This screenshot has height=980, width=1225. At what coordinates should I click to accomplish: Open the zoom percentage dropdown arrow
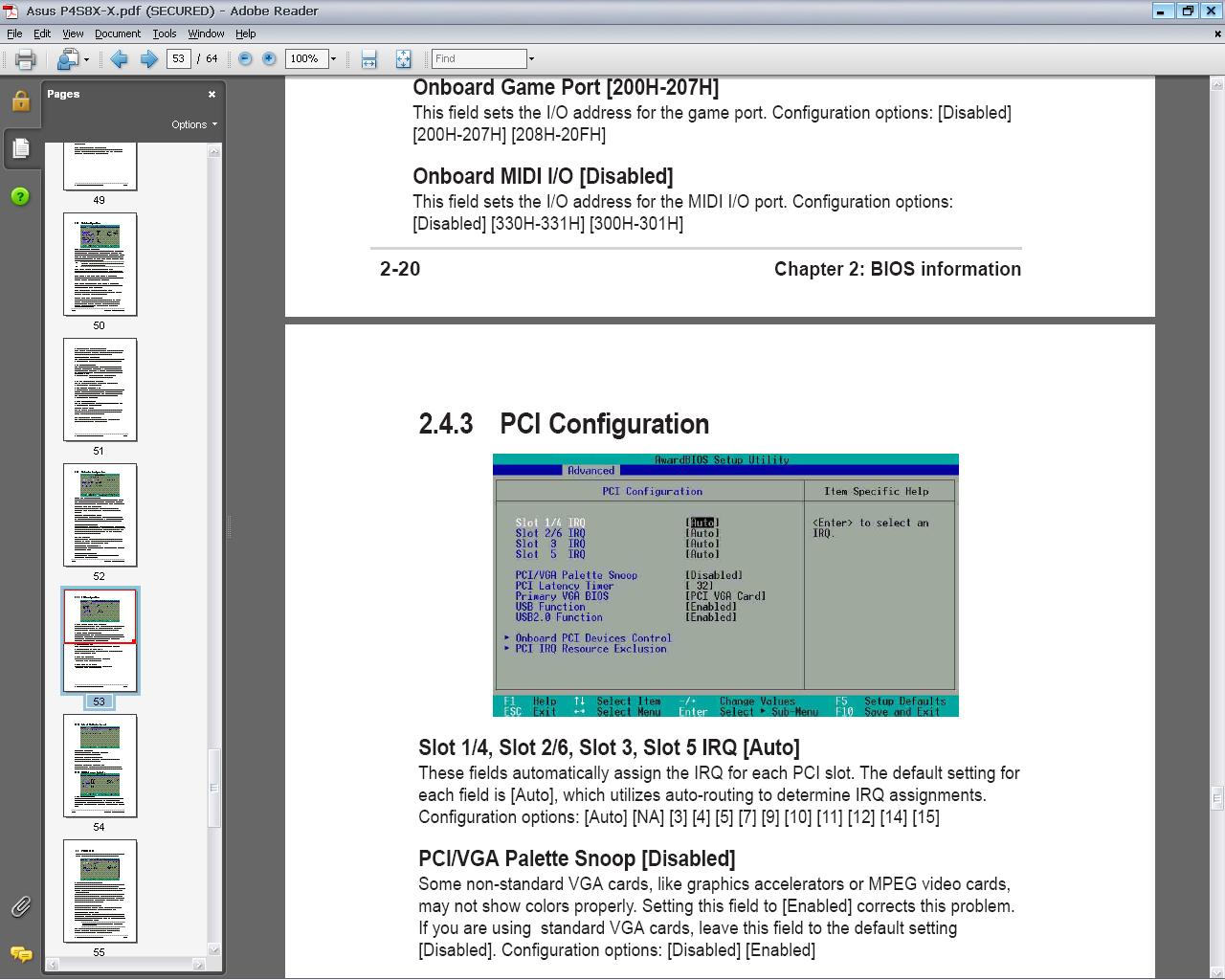click(x=333, y=58)
